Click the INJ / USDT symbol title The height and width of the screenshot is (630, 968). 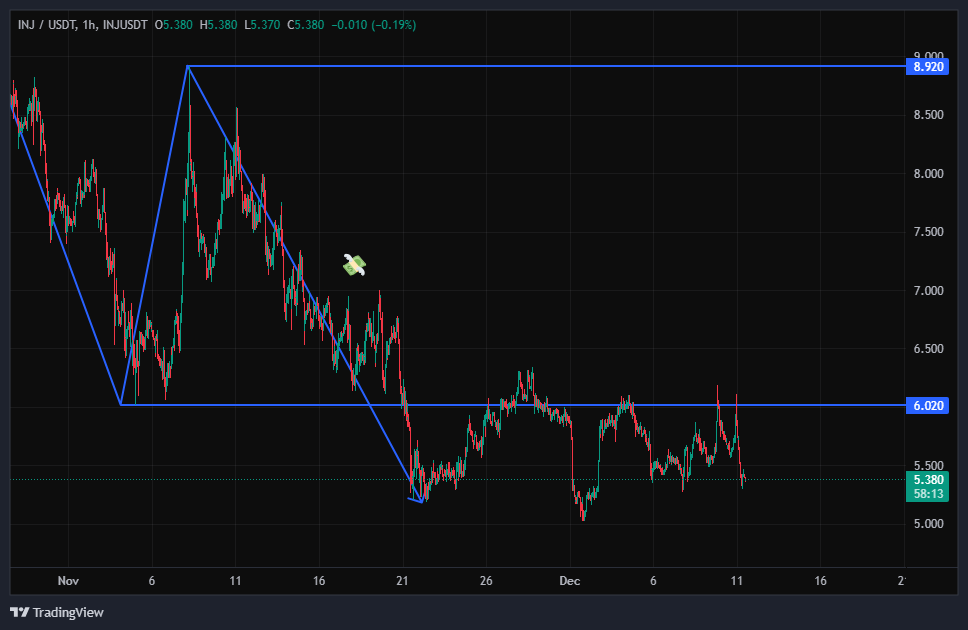pos(49,24)
